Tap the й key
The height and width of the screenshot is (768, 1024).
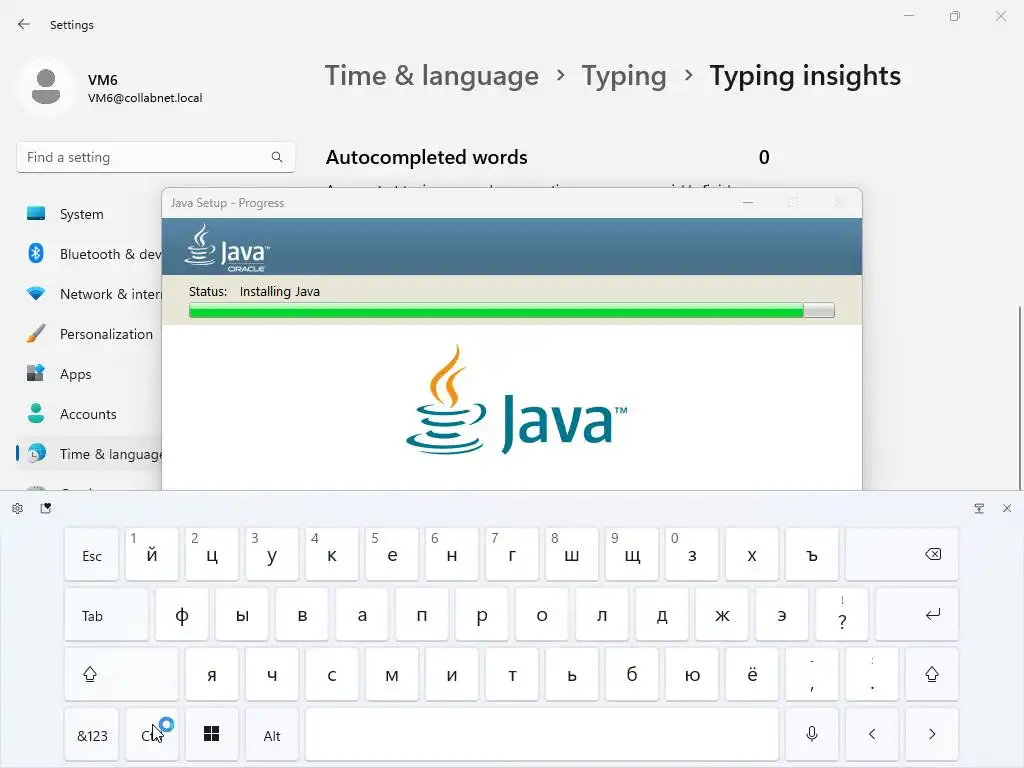pyautogui.click(x=152, y=554)
